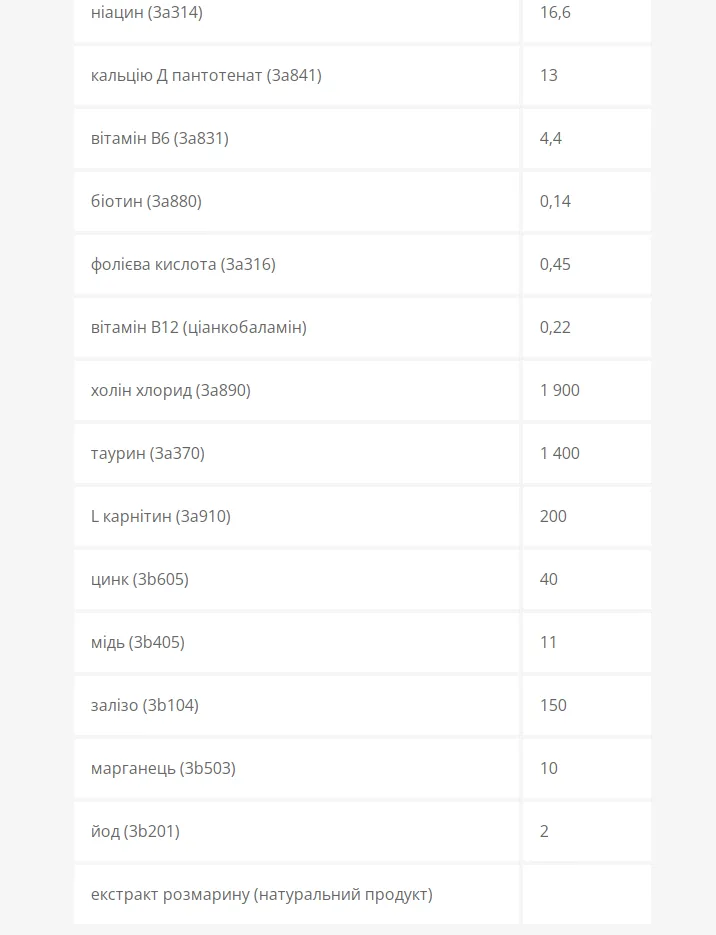Click the екстракт розмарину row text

[262, 894]
